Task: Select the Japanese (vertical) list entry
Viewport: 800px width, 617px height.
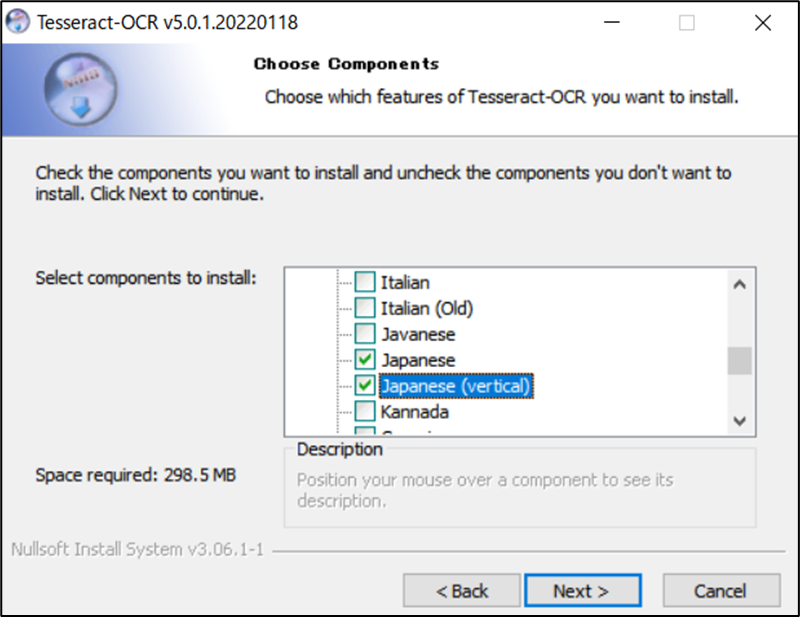Action: (456, 386)
